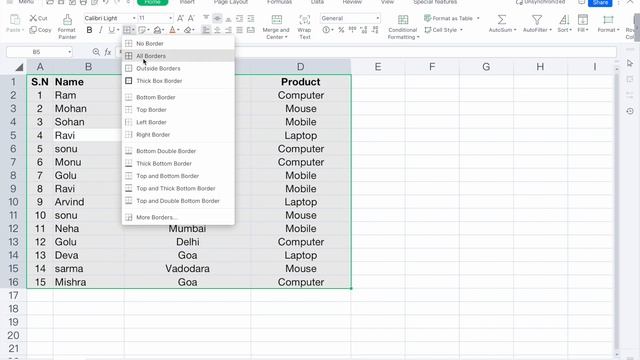Toggle Underline formatting
640x360 pixels.
(x=111, y=30)
